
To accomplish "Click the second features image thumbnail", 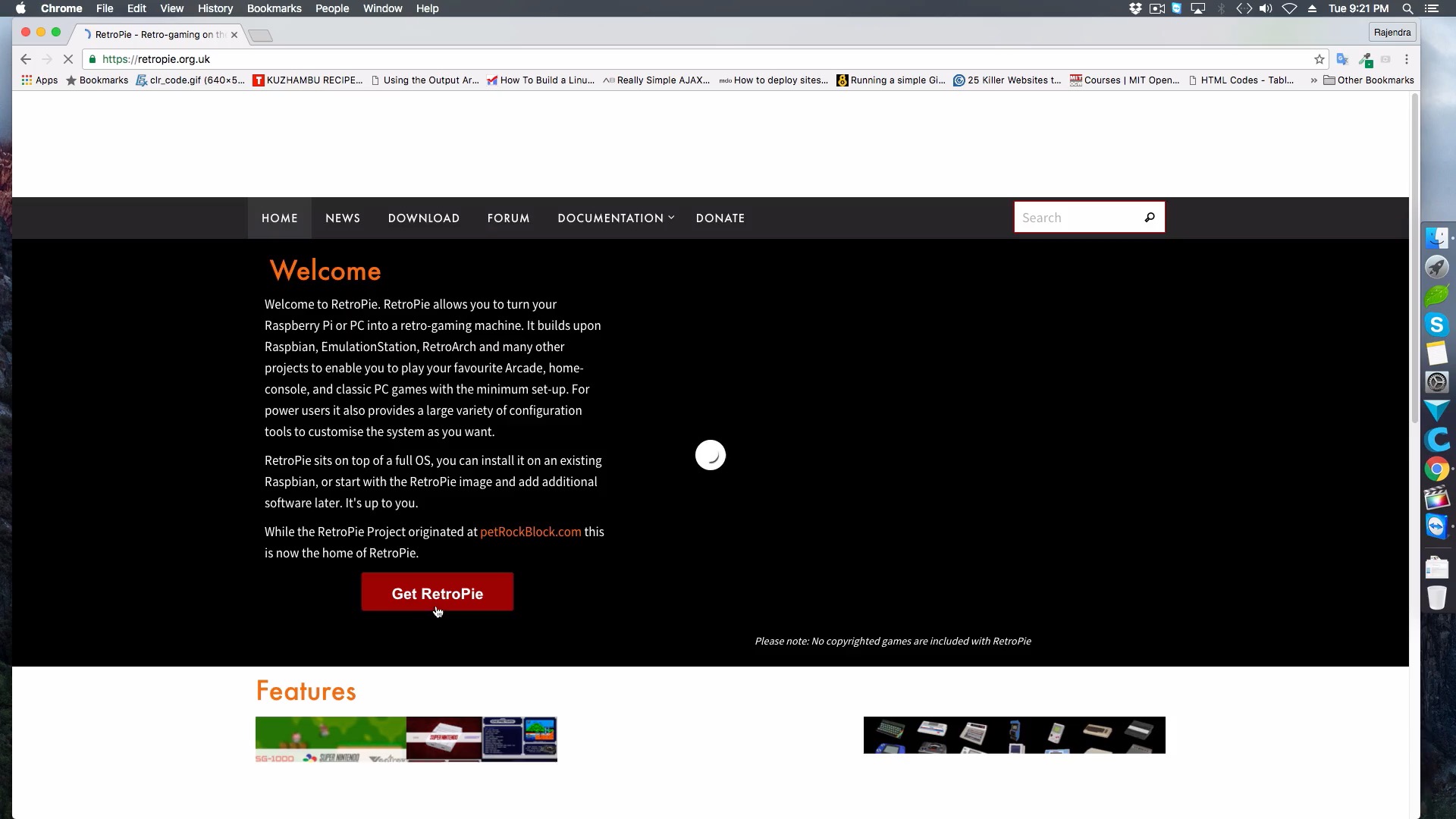I will (x=1013, y=733).
